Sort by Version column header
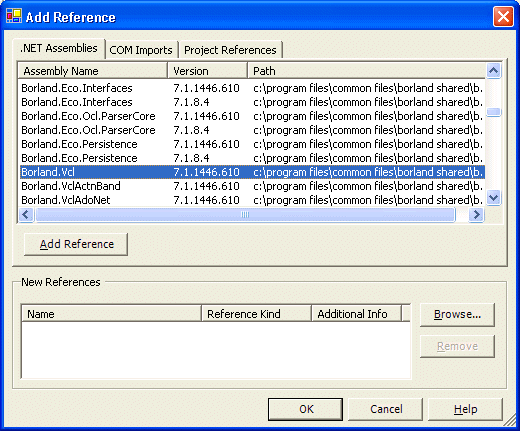The height and width of the screenshot is (431, 520). pyautogui.click(x=207, y=71)
